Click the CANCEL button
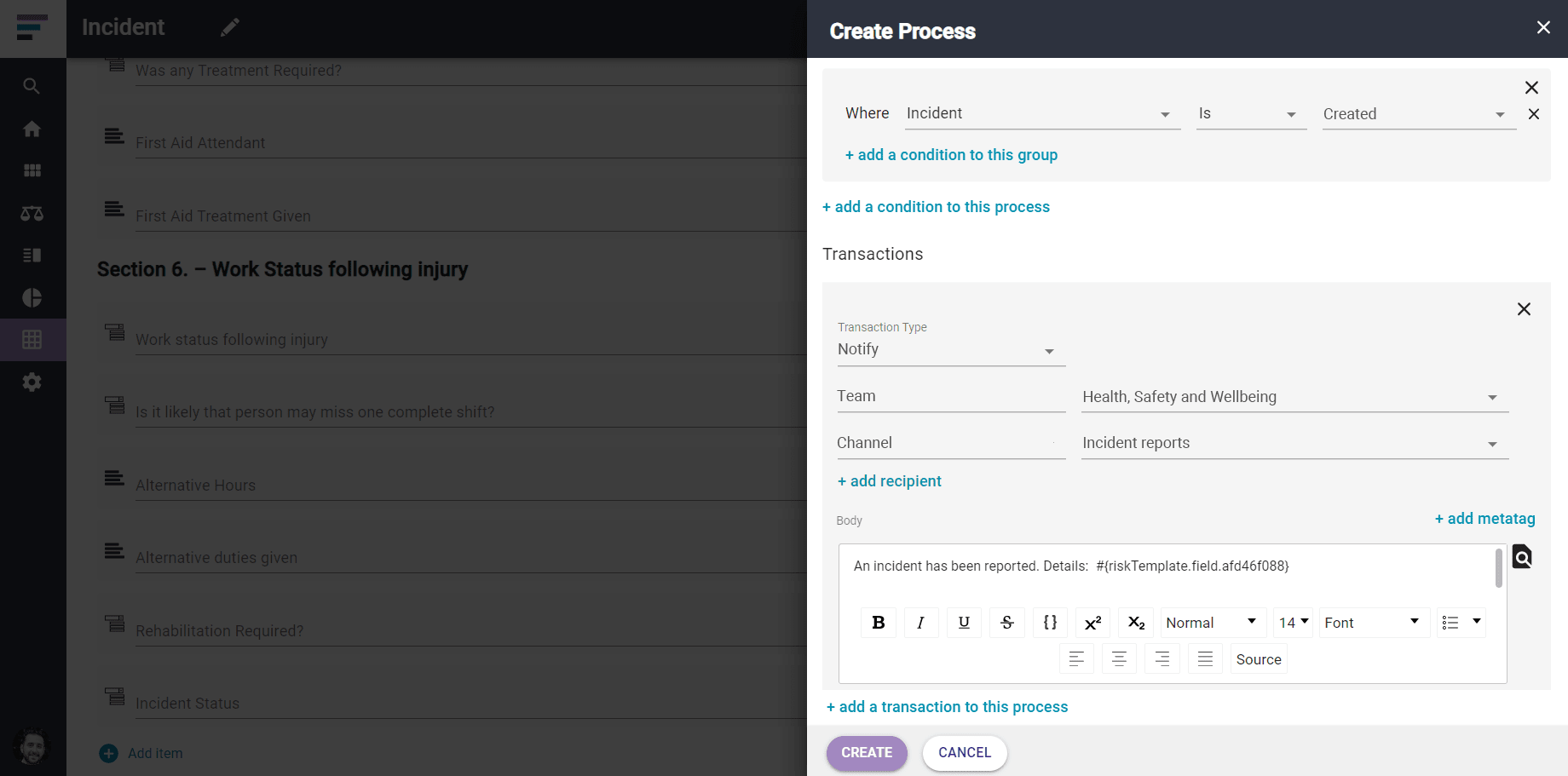Image resolution: width=1568 pixels, height=776 pixels. [x=965, y=753]
